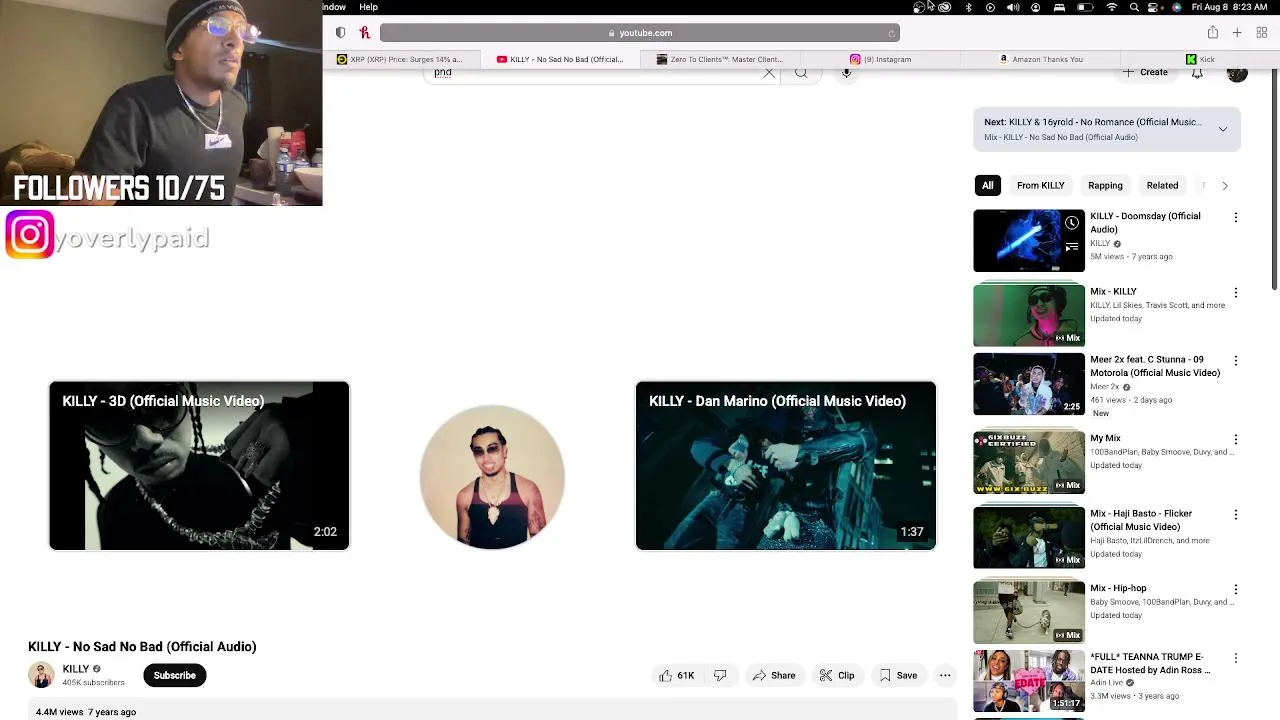Viewport: 1280px width, 720px height.
Task: Open the Safari share icon
Action: tap(1212, 33)
